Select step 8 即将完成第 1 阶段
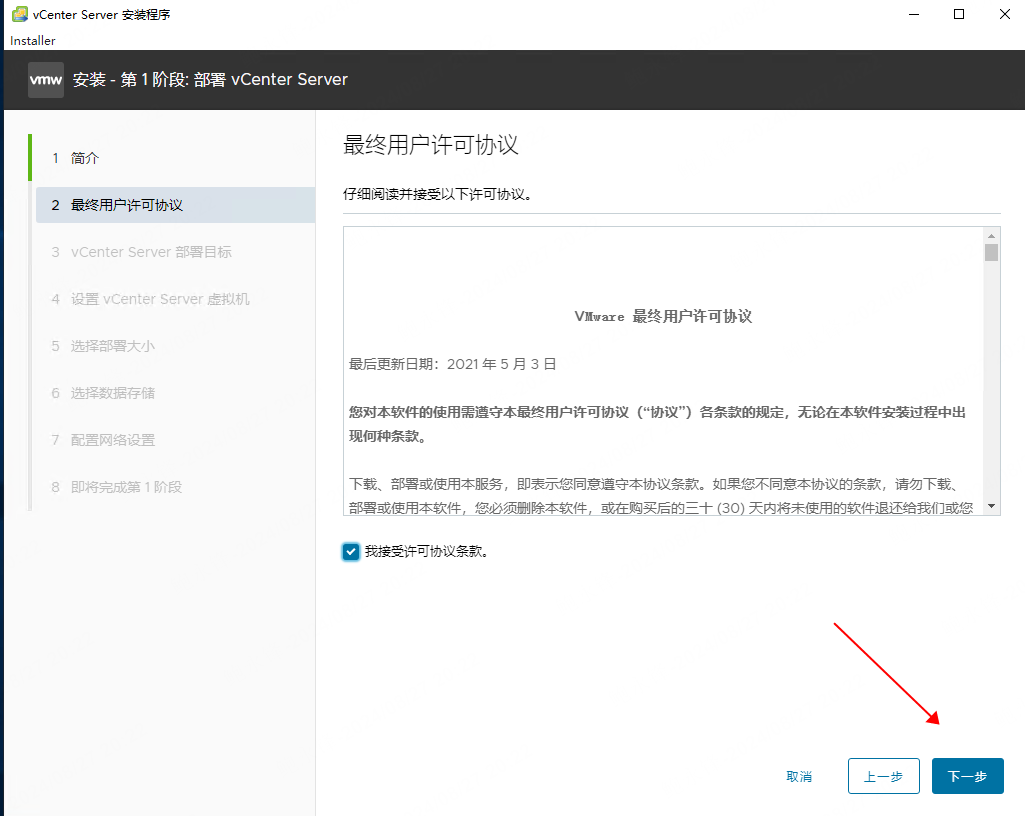The image size is (1025, 816). tap(175, 487)
